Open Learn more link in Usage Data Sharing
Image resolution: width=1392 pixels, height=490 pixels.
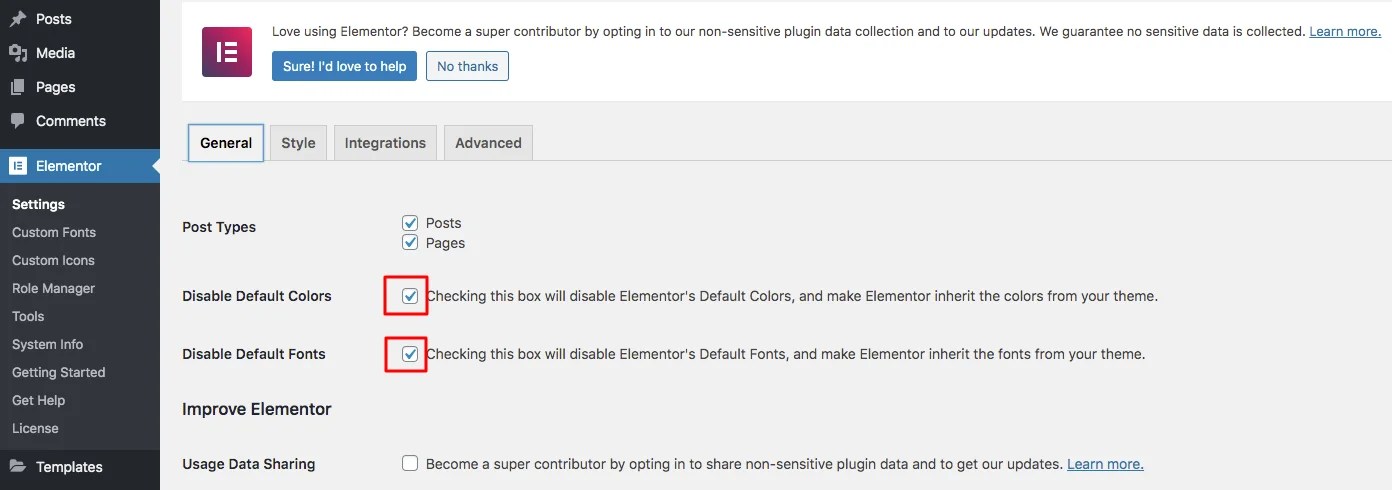pyautogui.click(x=1105, y=464)
